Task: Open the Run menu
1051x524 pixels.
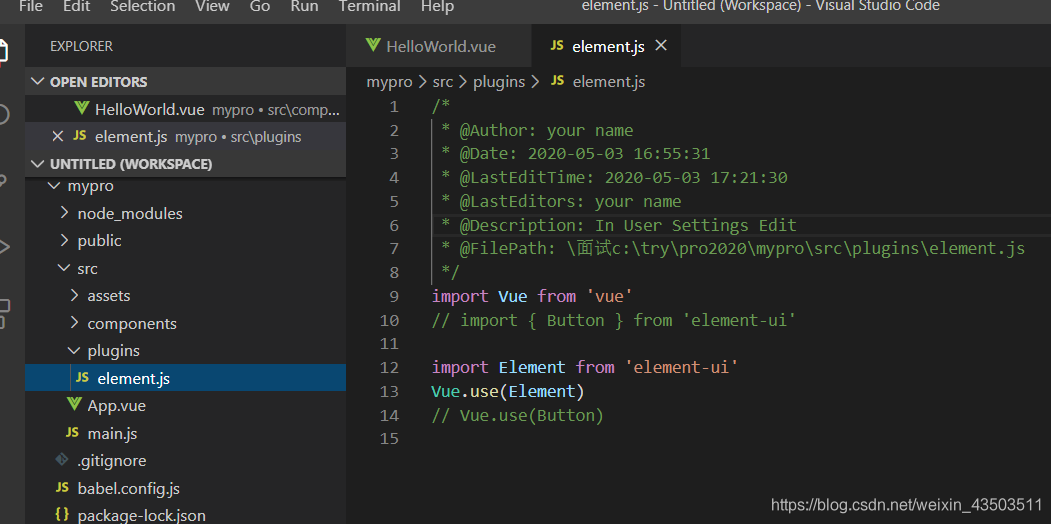Action: tap(304, 7)
